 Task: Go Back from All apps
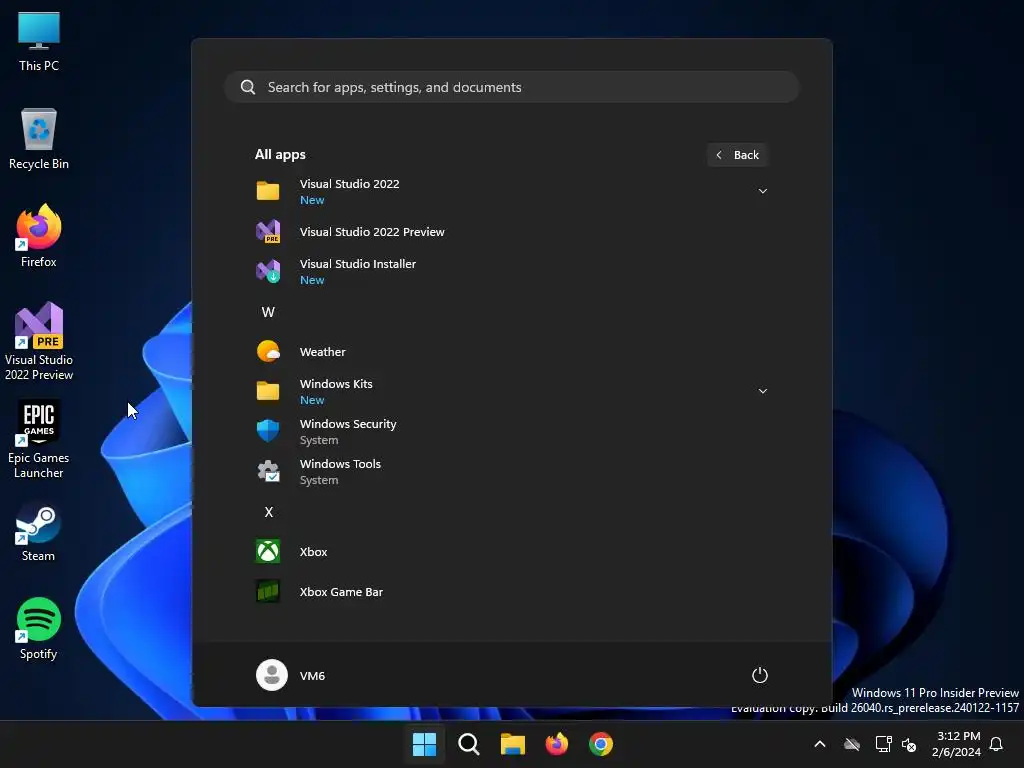[x=737, y=155]
